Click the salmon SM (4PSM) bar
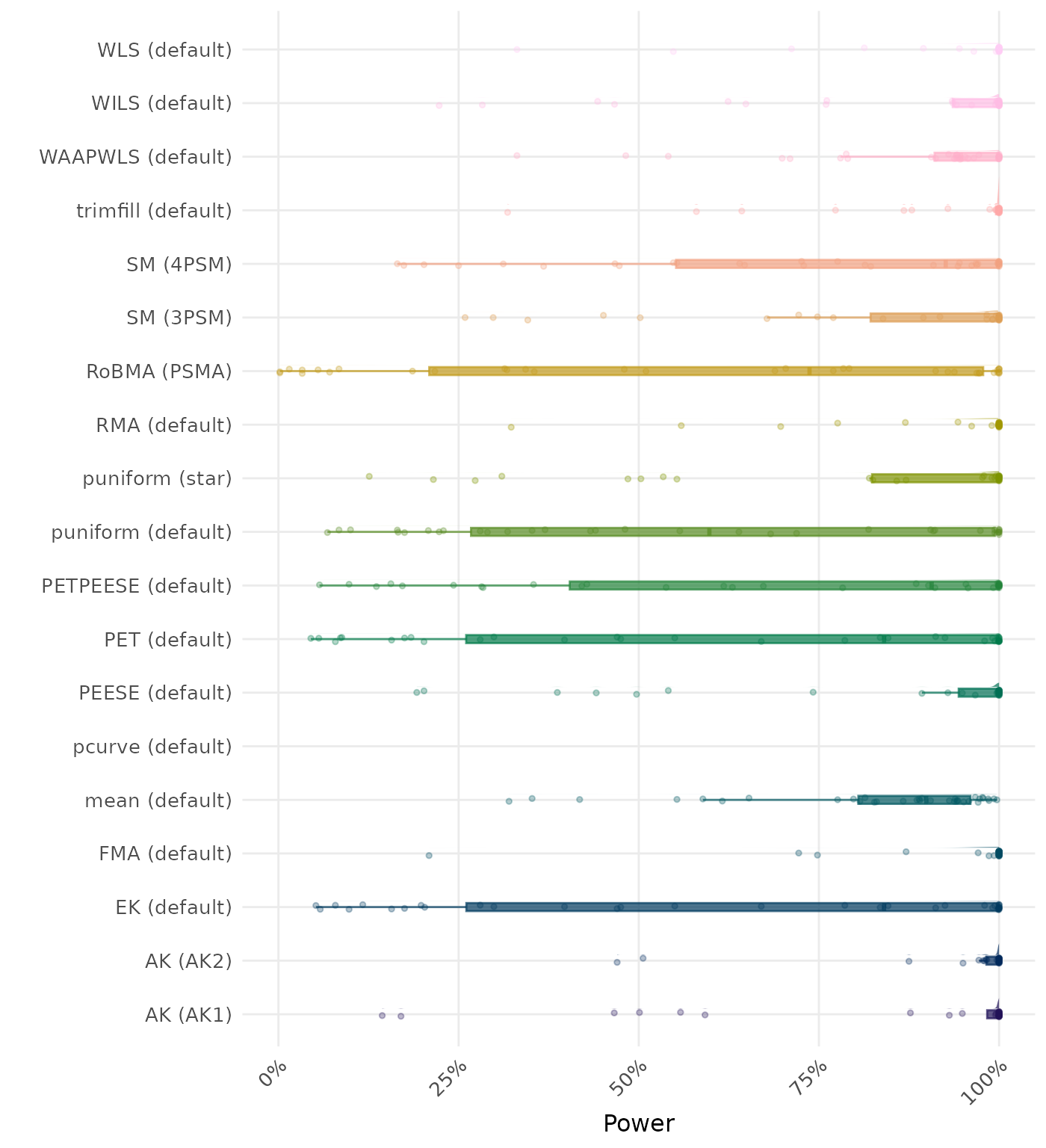1046x1148 pixels. 837,264
